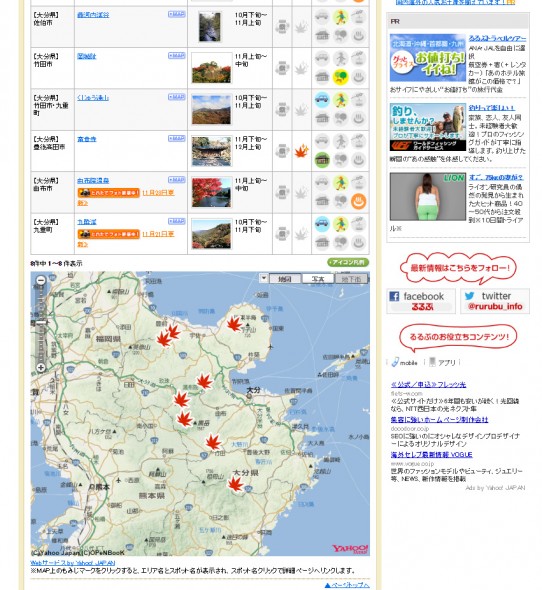The image size is (542, 590).
Task: Open the facebook るるぶ follow button
Action: tap(421, 301)
